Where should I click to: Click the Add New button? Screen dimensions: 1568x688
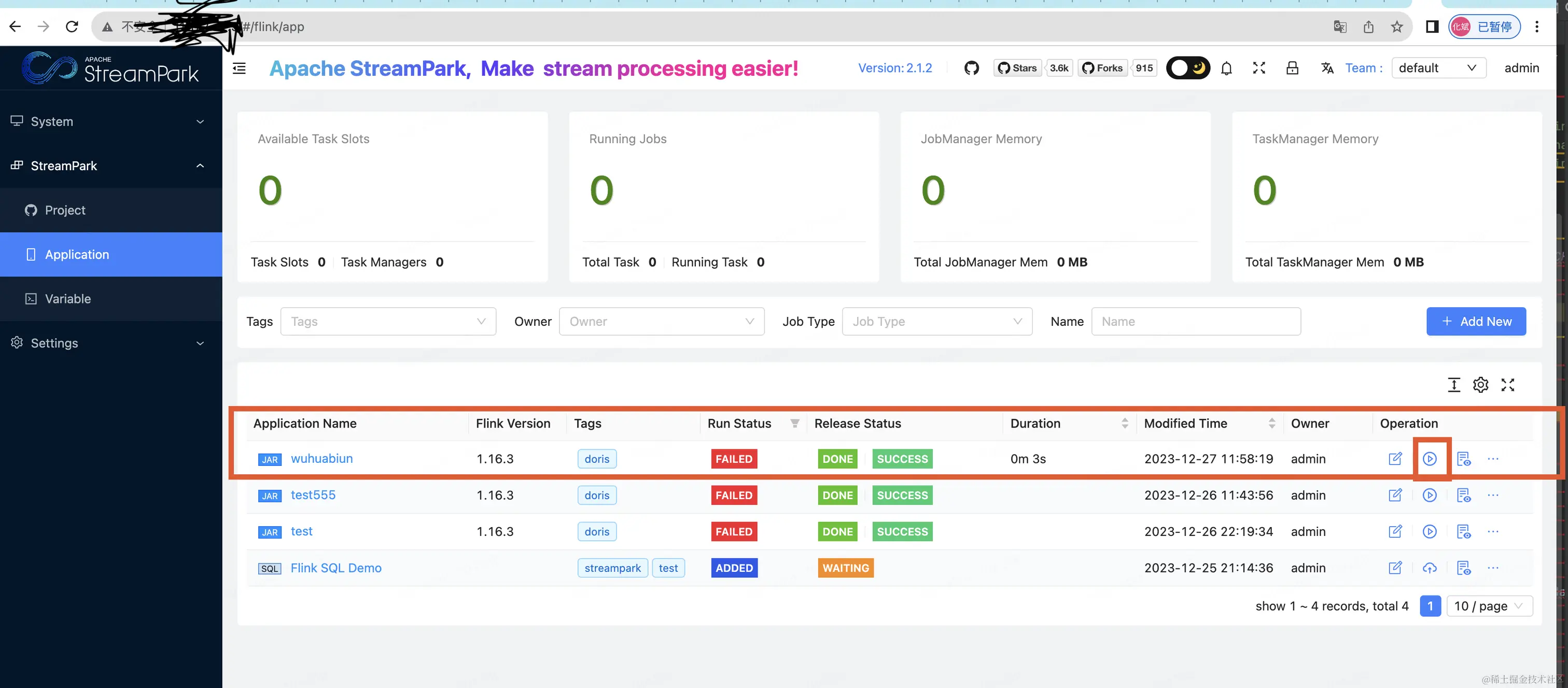click(1476, 322)
